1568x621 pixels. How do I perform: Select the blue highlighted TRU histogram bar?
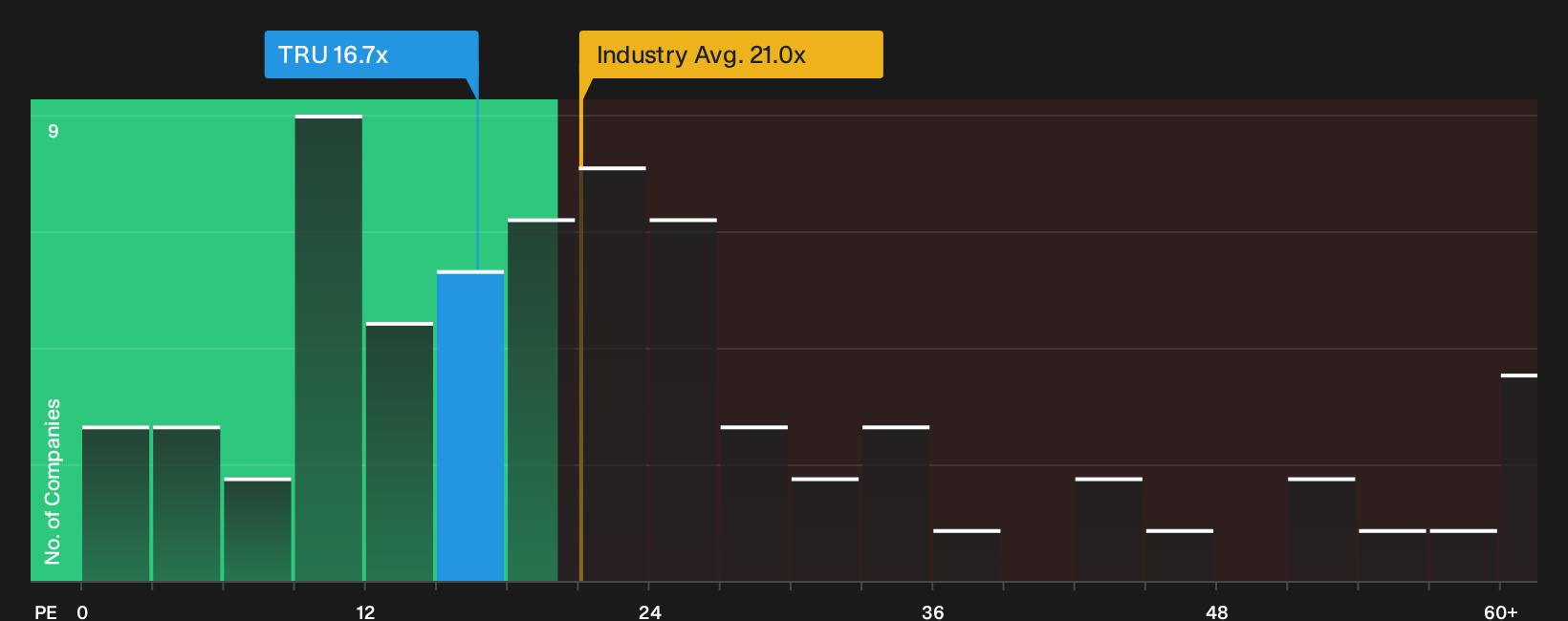[470, 426]
